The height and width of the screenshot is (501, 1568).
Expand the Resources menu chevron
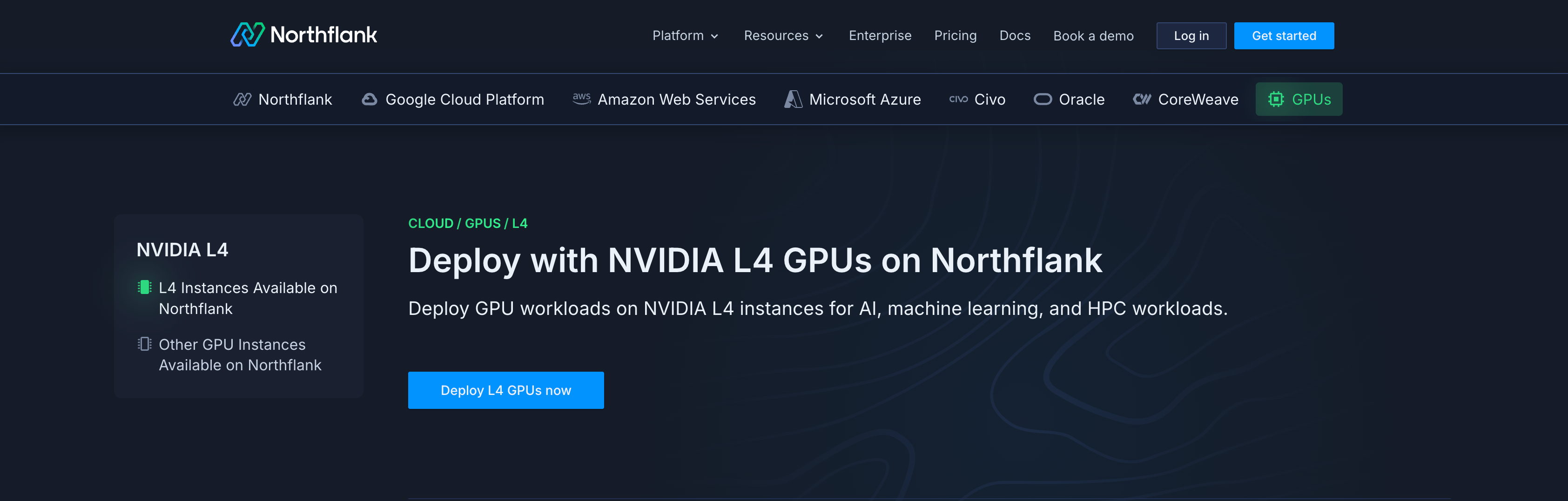click(x=819, y=37)
